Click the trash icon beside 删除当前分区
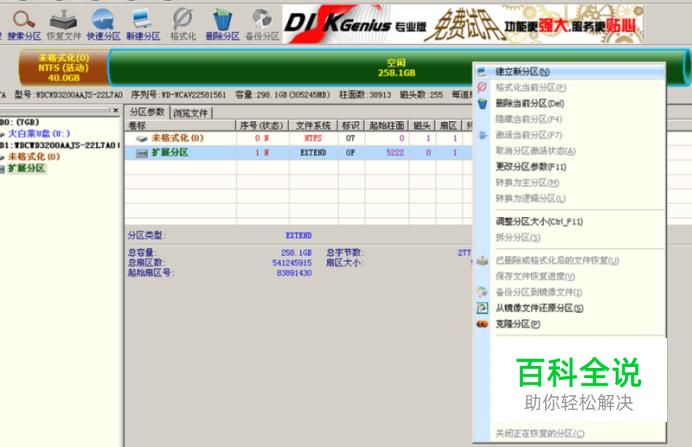Viewport: 692px width, 447px height. pyautogui.click(x=482, y=104)
